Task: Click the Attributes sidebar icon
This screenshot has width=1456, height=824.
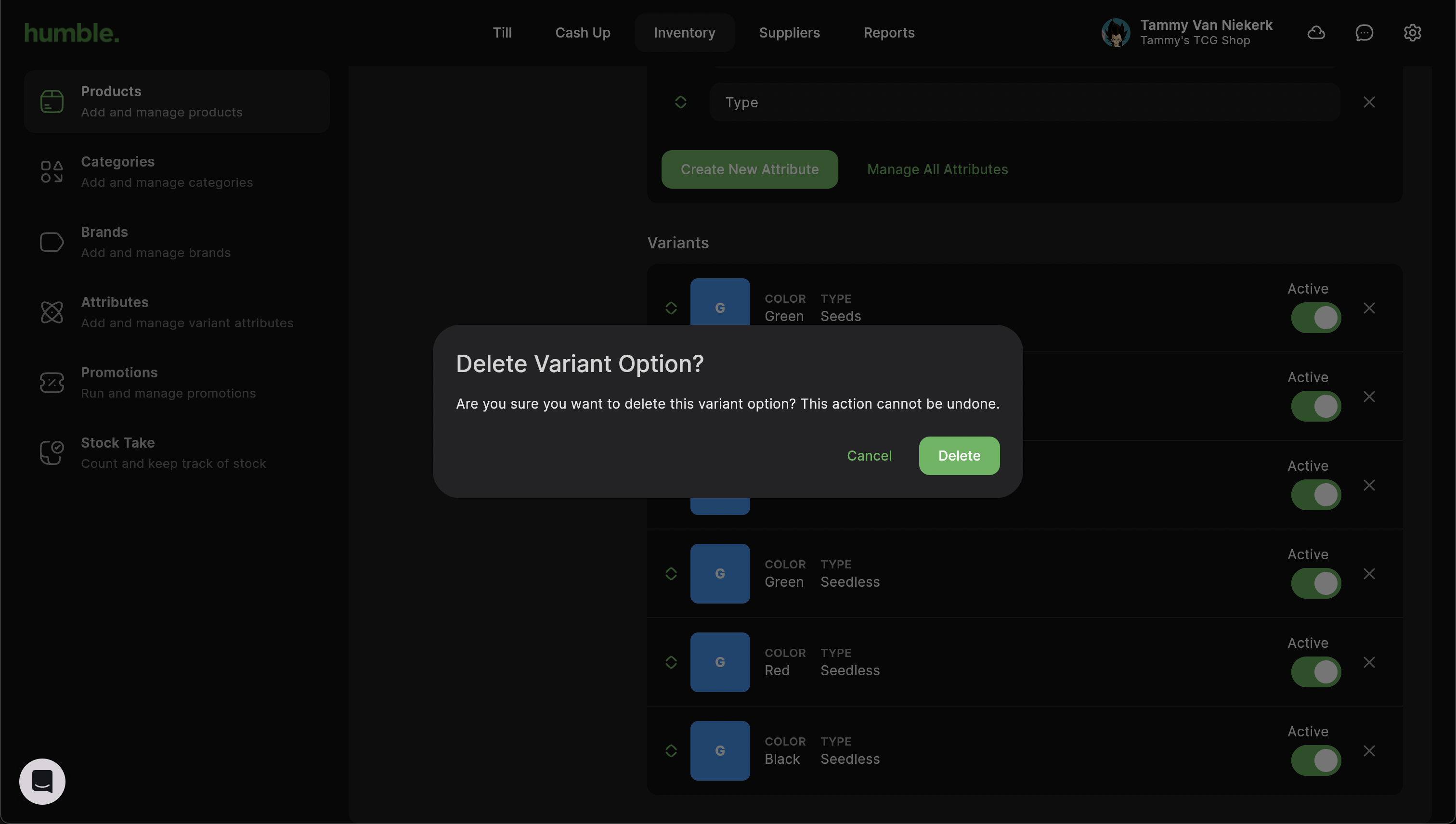Action: pos(52,312)
